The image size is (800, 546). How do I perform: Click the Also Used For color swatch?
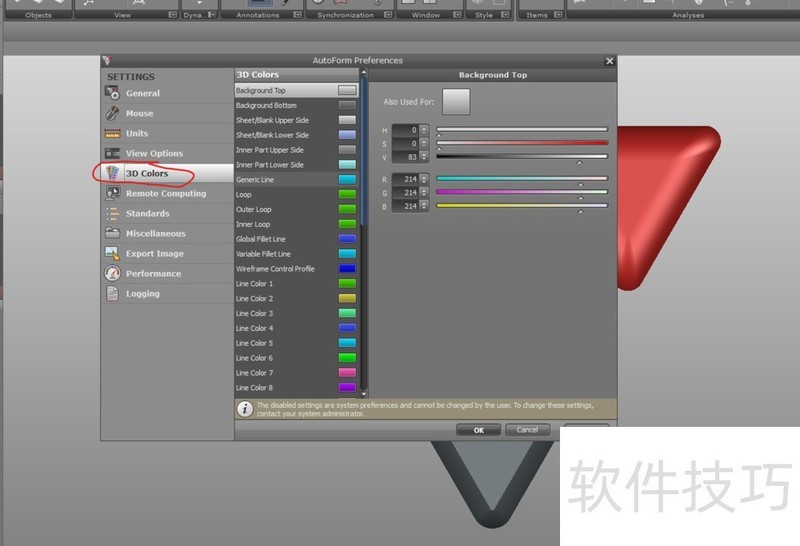pyautogui.click(x=456, y=102)
